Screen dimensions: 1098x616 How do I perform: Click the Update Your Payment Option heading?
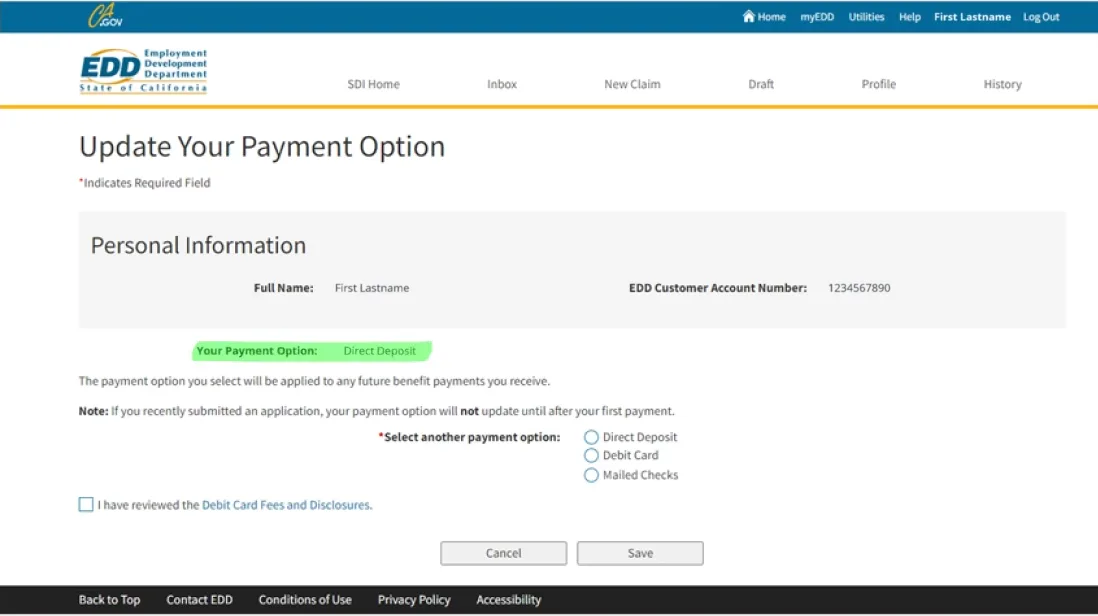pos(262,146)
